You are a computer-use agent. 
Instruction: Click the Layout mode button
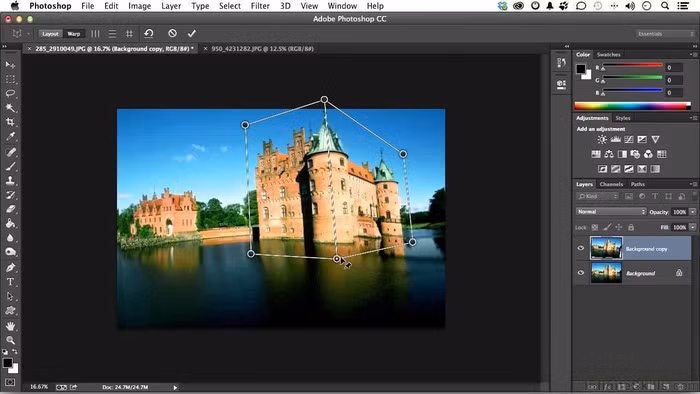click(x=50, y=34)
